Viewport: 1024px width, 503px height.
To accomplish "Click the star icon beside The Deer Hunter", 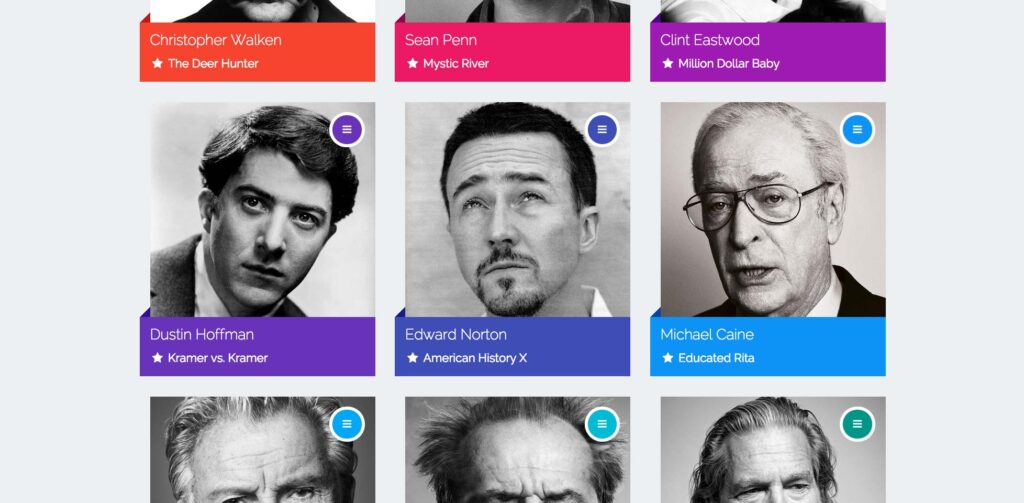I will [157, 63].
